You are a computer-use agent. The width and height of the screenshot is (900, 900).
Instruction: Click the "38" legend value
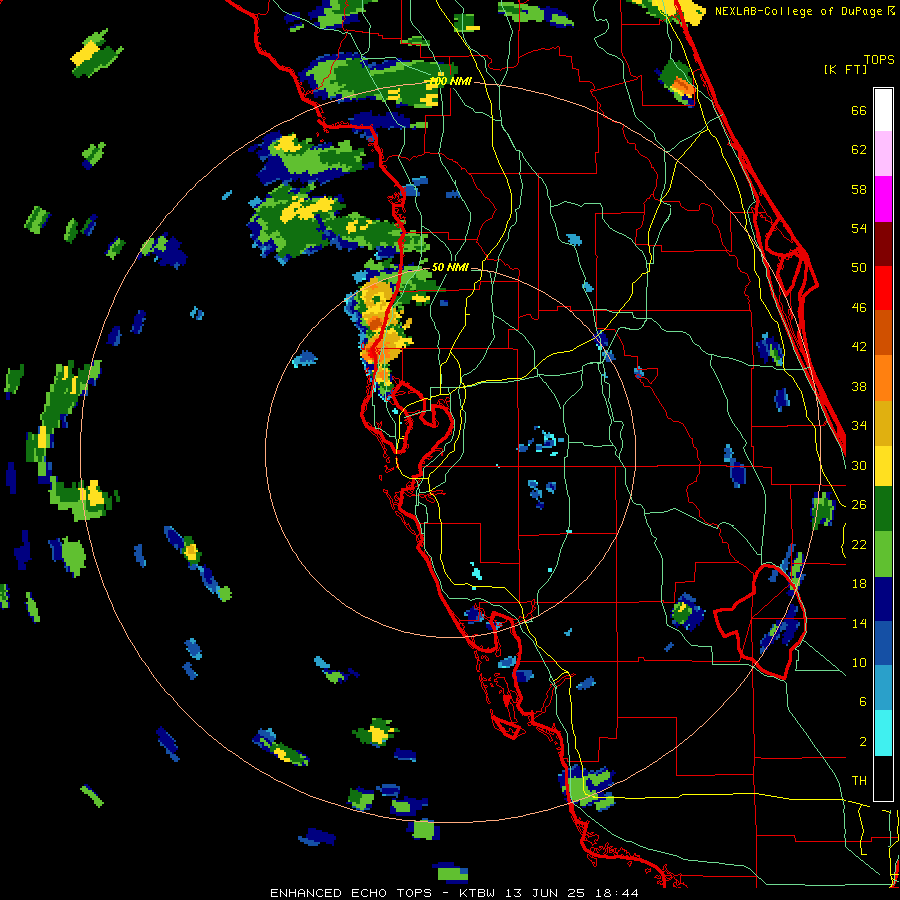pyautogui.click(x=859, y=387)
